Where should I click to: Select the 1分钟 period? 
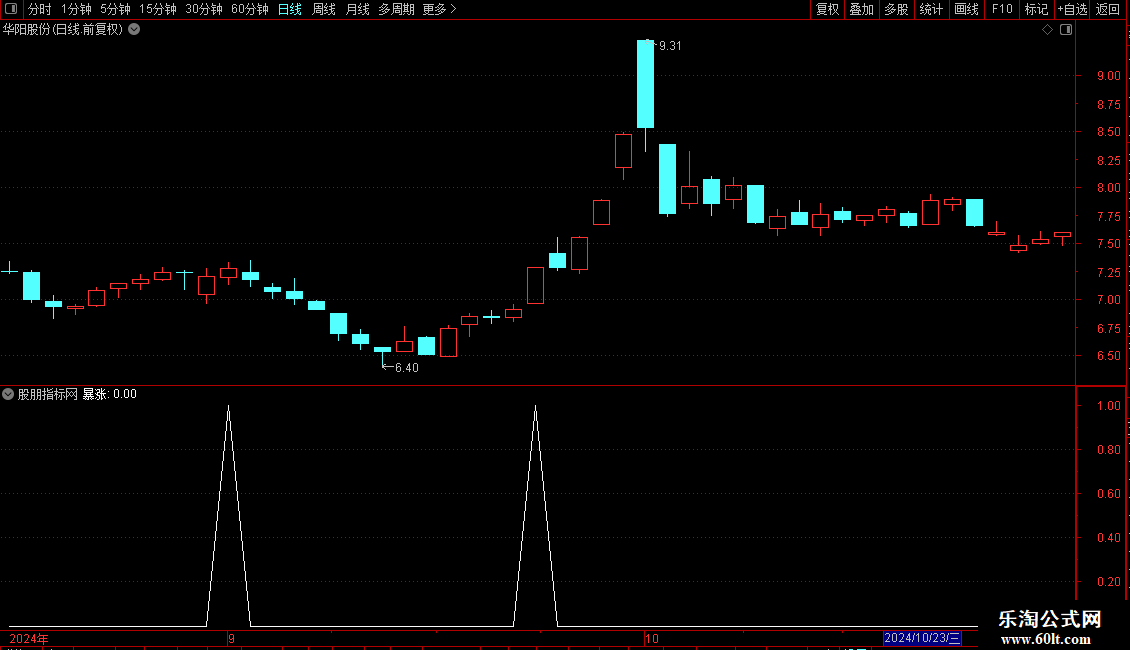pyautogui.click(x=76, y=9)
